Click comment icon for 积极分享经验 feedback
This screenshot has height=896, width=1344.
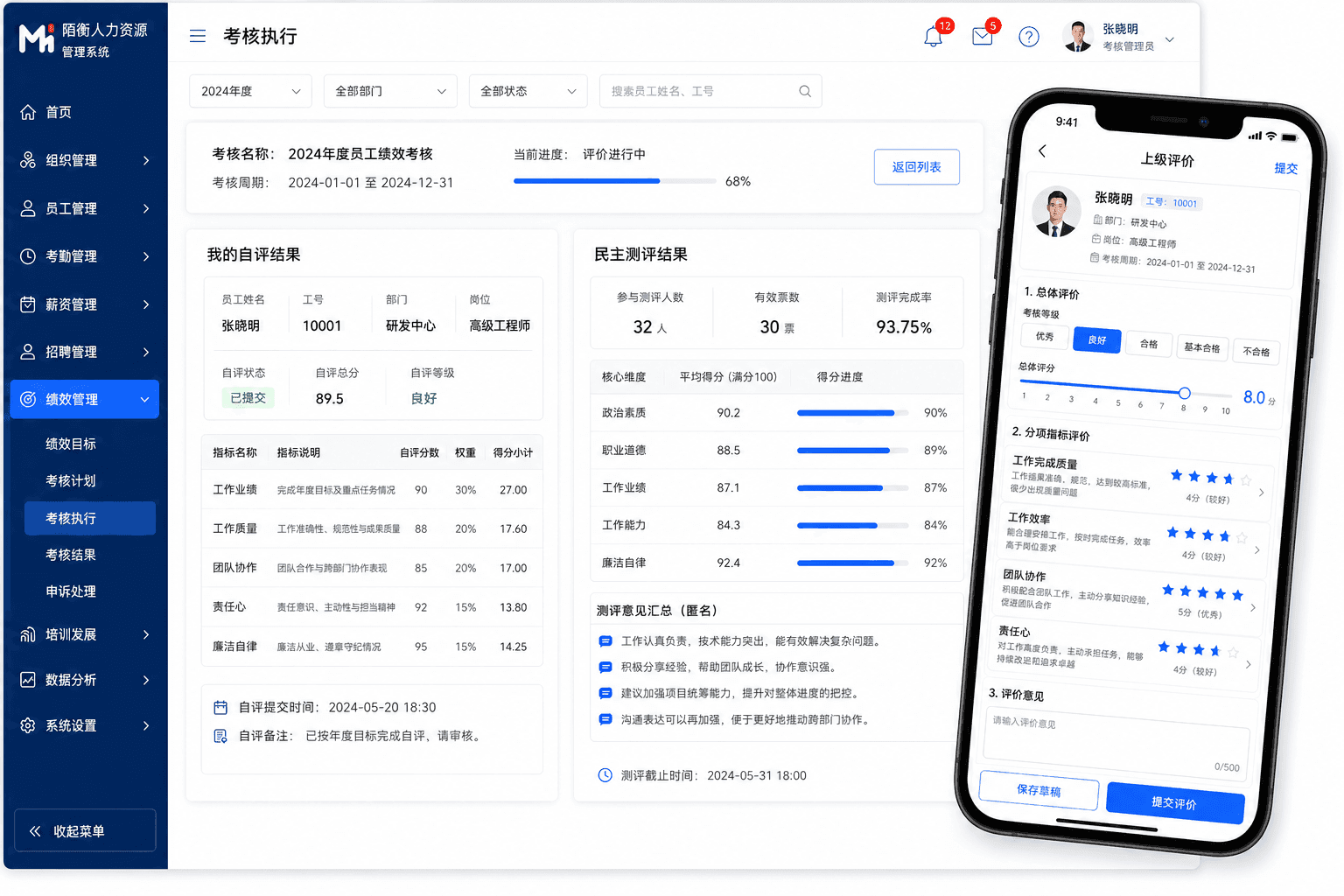(605, 667)
